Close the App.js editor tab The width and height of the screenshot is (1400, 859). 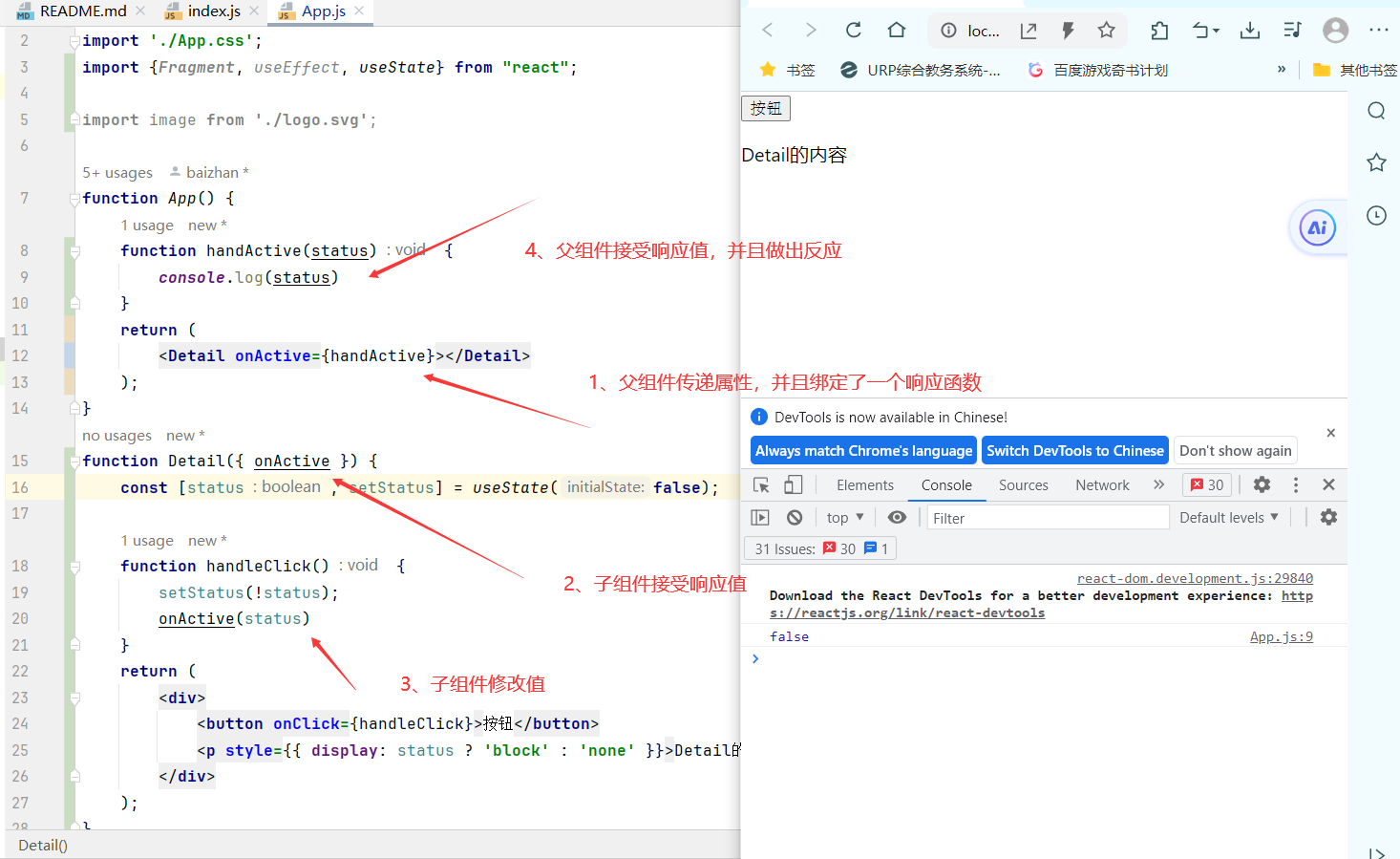[359, 11]
